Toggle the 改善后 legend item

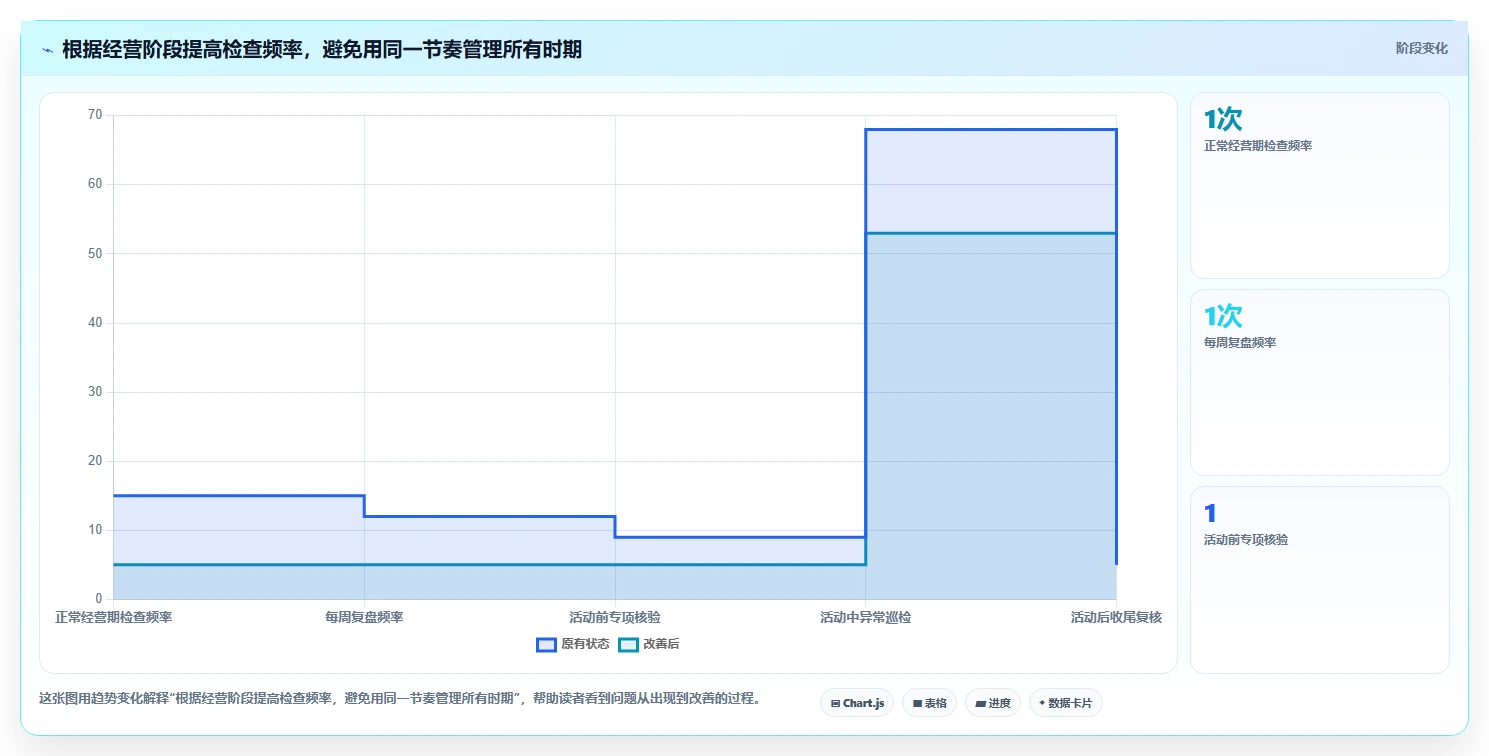649,644
